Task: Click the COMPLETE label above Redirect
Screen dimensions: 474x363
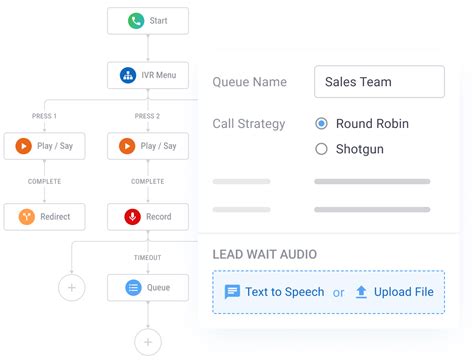Action: click(44, 181)
